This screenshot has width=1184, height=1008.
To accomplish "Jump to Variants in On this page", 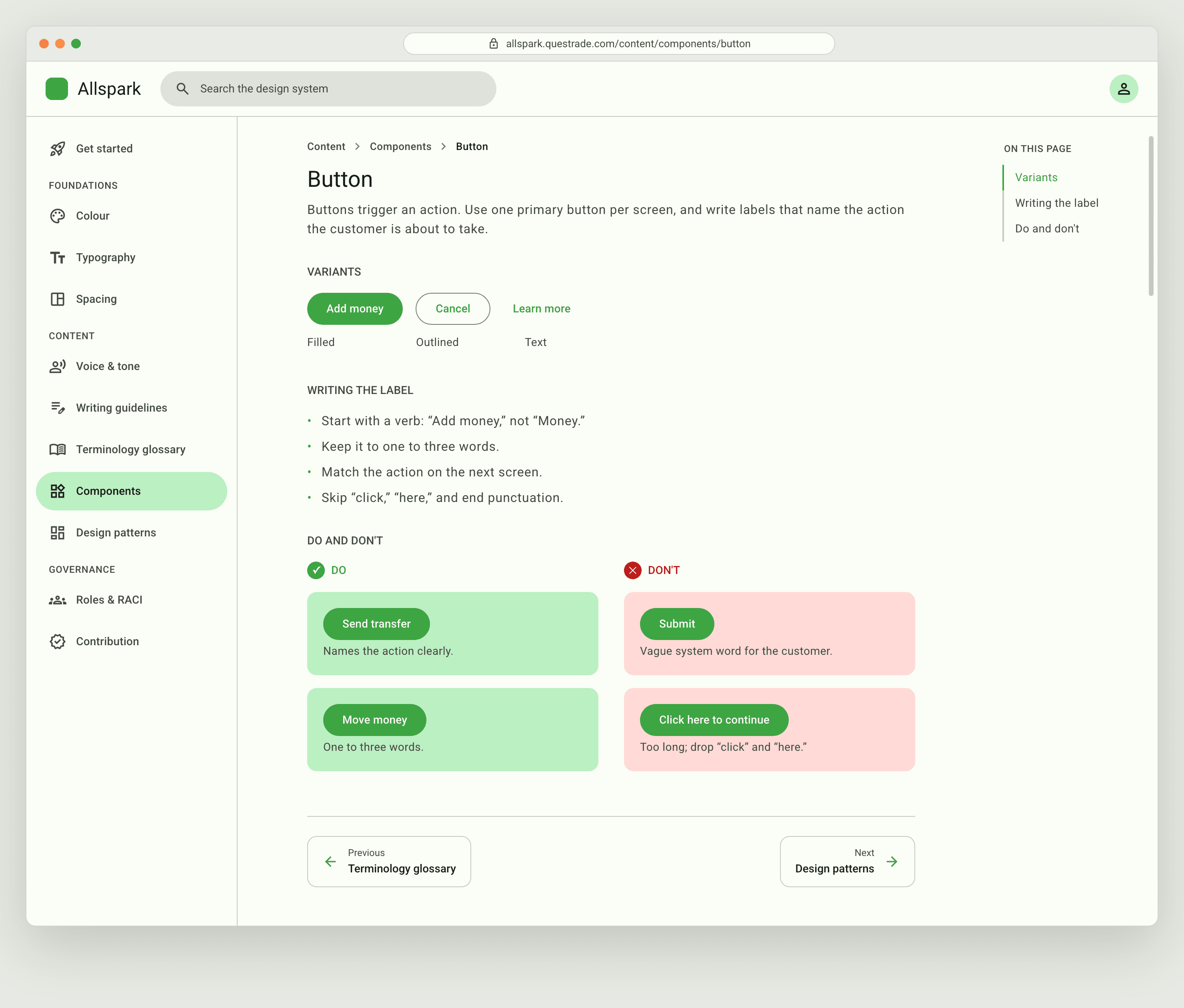I will [x=1036, y=178].
